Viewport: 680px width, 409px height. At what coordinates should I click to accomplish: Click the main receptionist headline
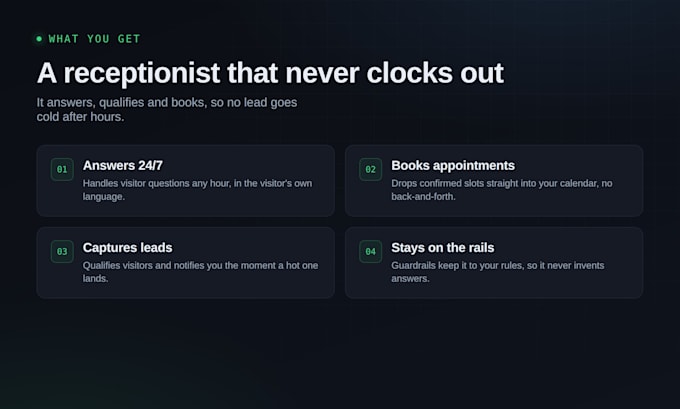click(x=270, y=73)
